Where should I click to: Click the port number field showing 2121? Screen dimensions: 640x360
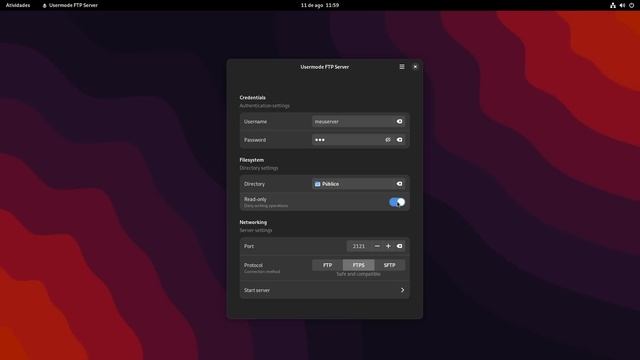359,246
